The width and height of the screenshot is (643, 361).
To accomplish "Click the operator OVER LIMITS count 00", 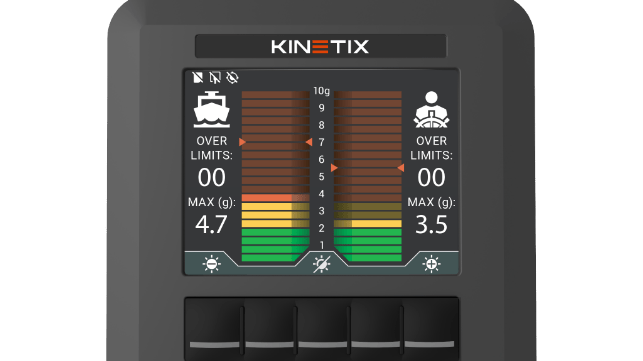I will click(x=431, y=178).
